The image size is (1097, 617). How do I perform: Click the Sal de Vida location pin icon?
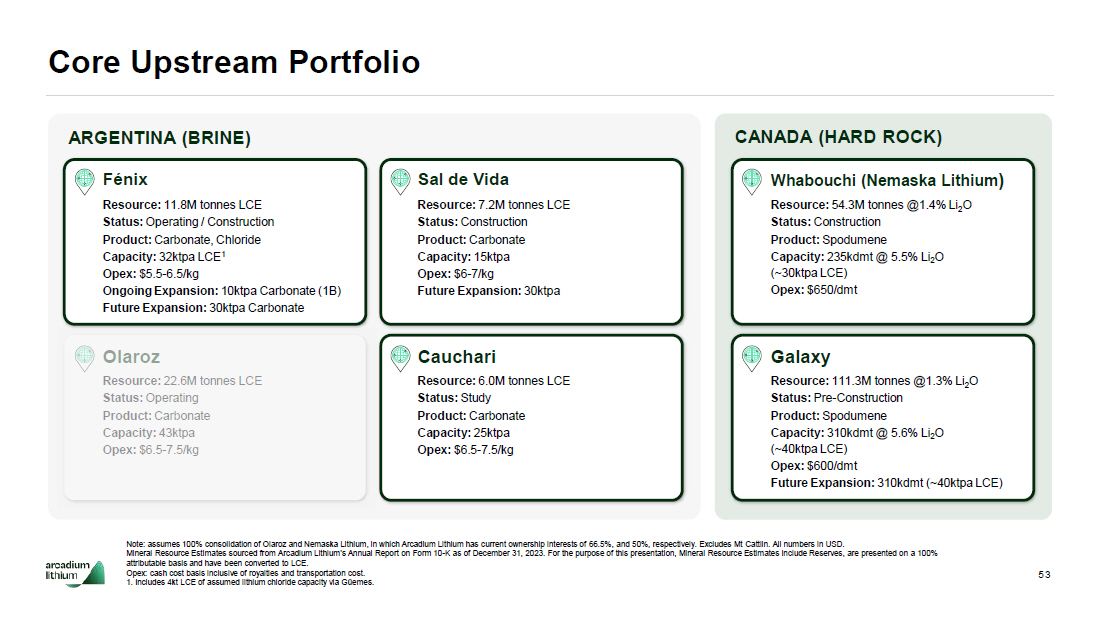(400, 181)
